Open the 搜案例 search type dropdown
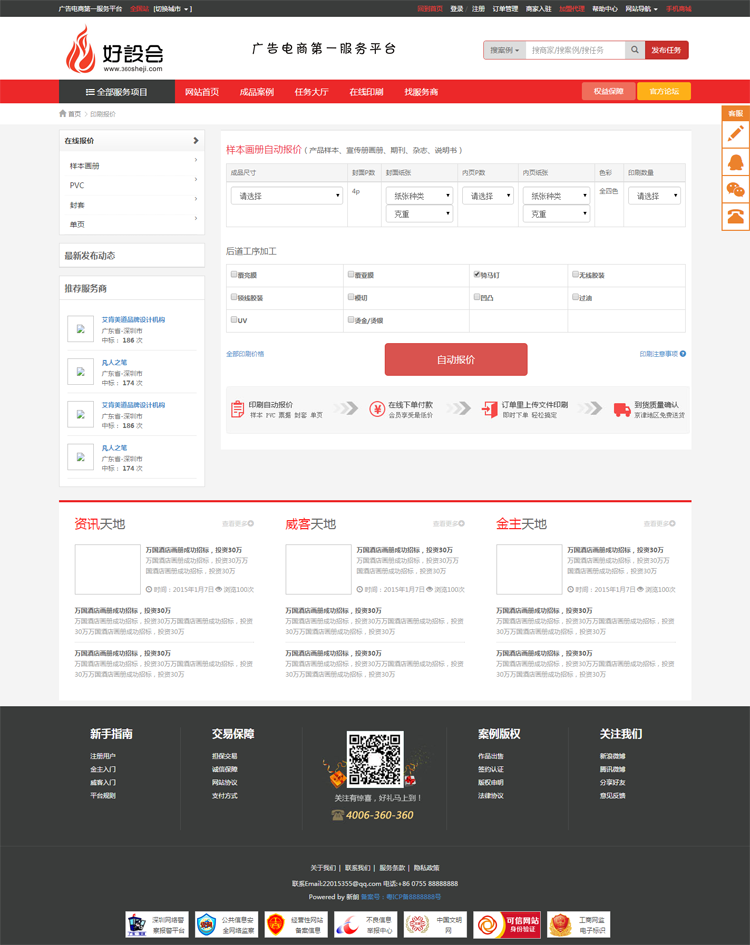 [x=505, y=50]
